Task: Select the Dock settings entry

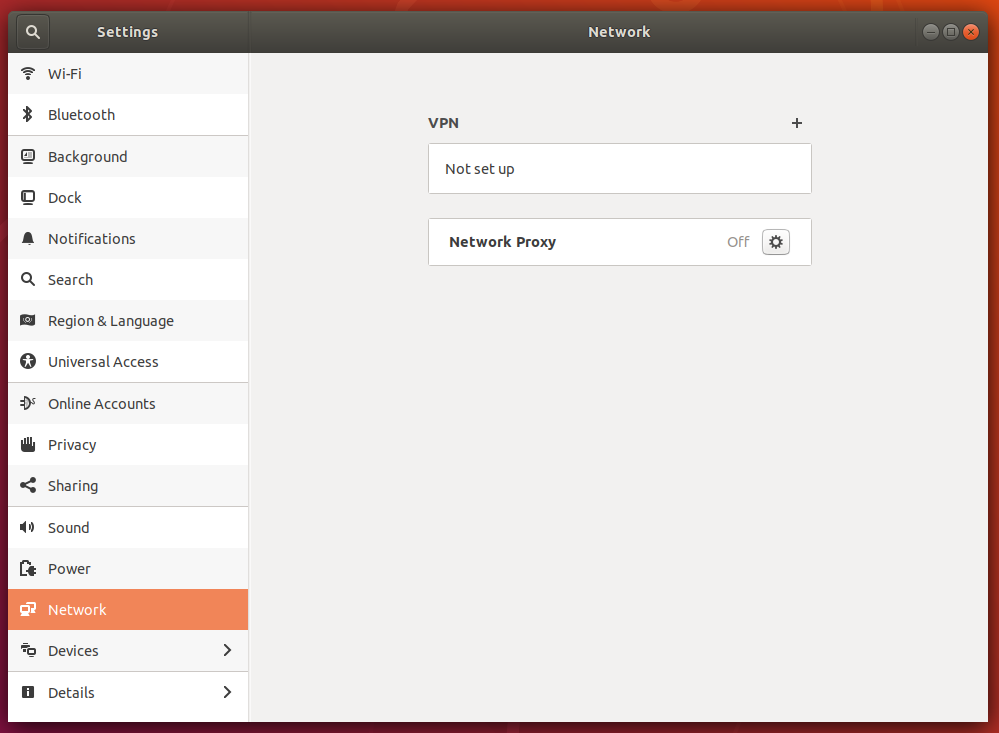Action: click(128, 198)
